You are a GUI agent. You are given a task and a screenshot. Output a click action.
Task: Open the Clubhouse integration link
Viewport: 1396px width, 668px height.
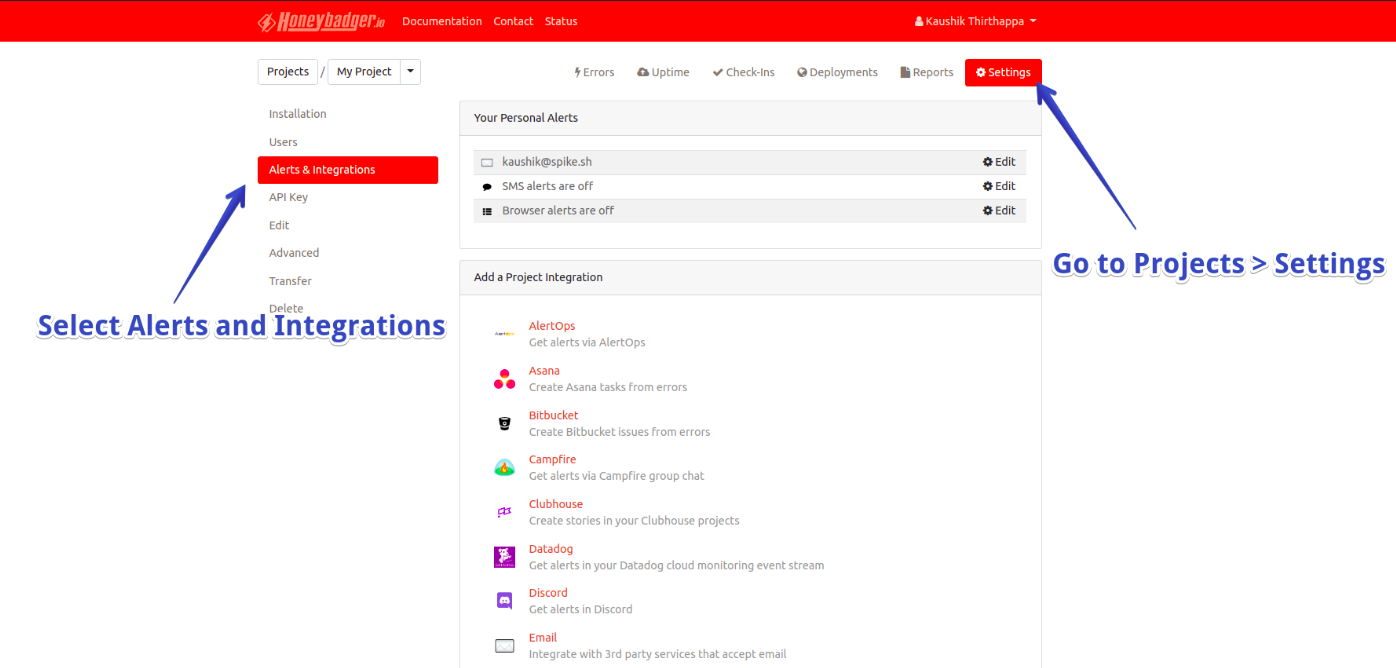(556, 504)
